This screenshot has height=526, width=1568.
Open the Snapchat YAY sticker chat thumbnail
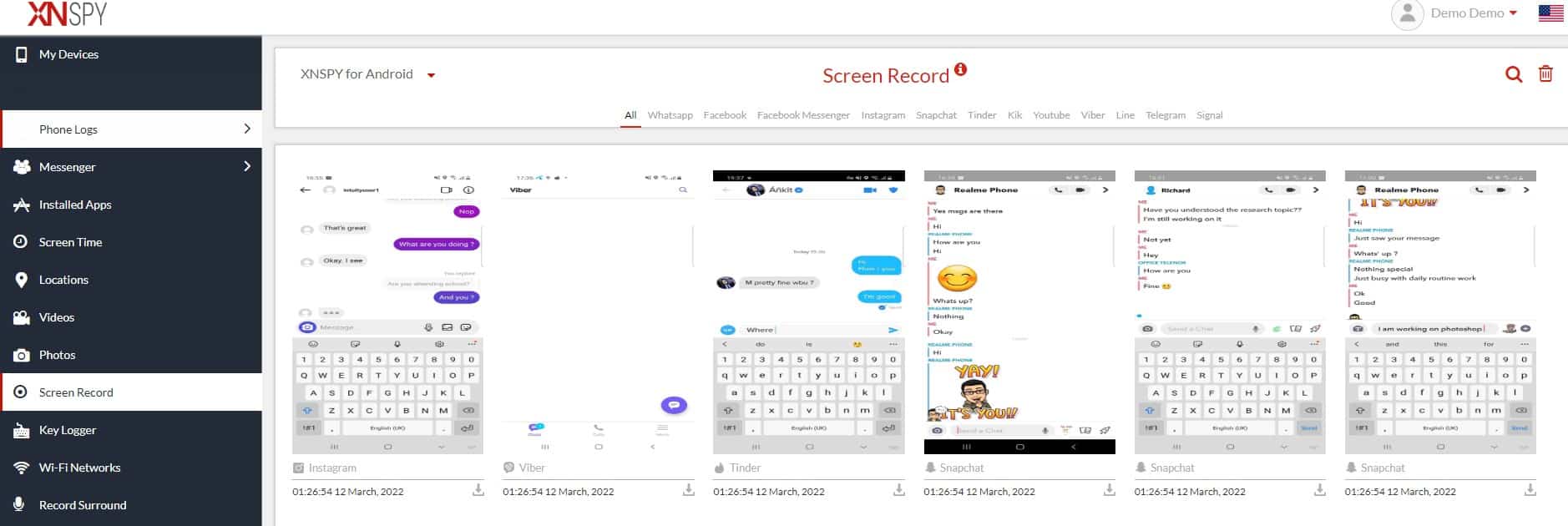1019,312
